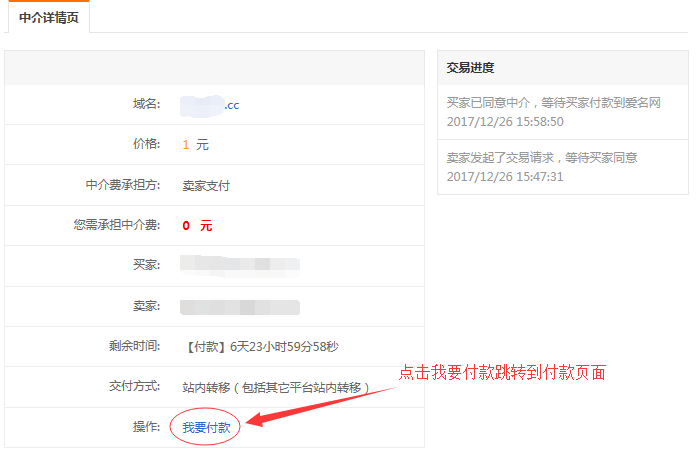Click the 域名 row label
Image resolution: width=700 pixels, height=460 pixels.
tap(146, 104)
